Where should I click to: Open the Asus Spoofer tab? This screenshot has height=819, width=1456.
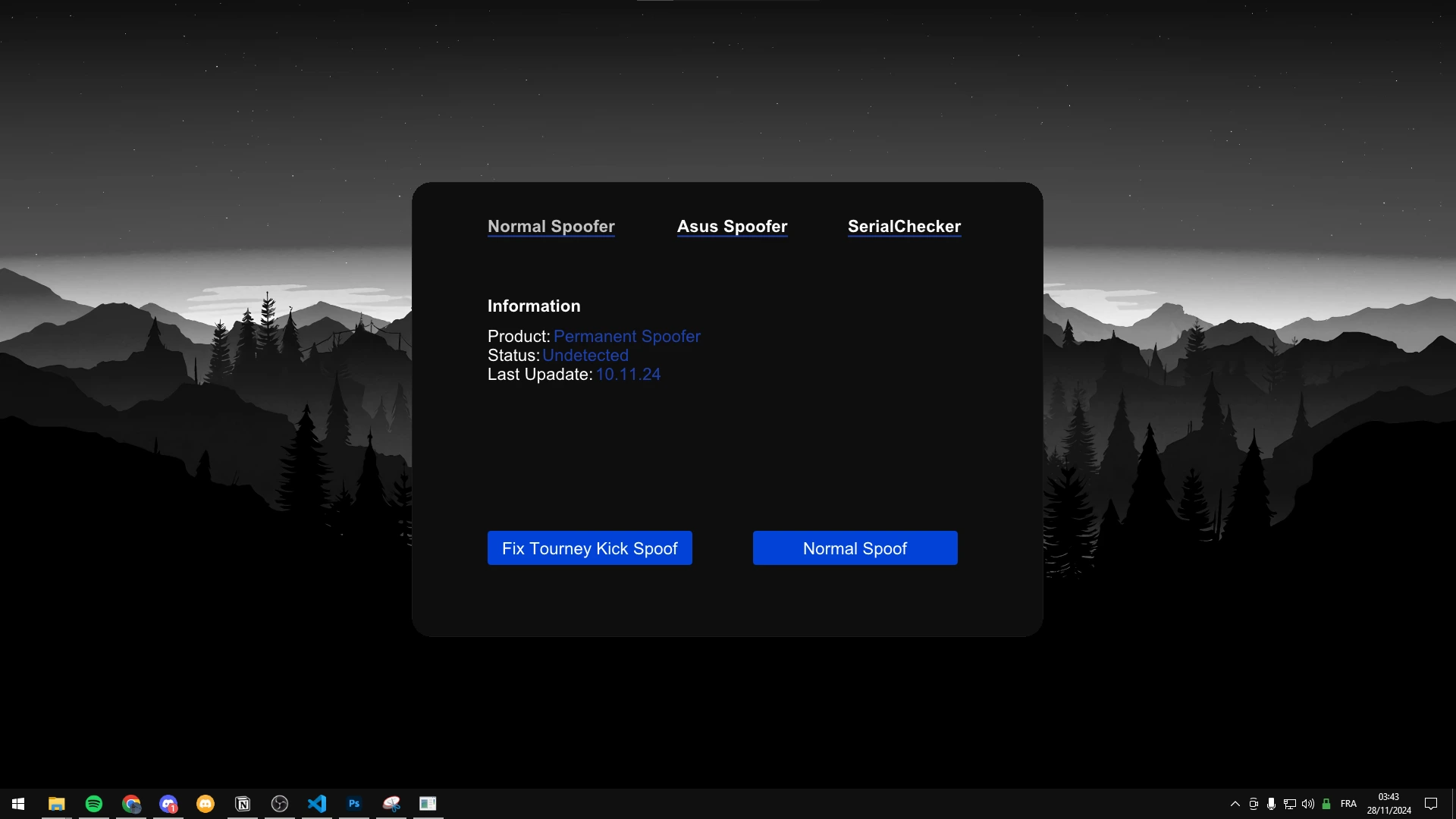point(733,226)
